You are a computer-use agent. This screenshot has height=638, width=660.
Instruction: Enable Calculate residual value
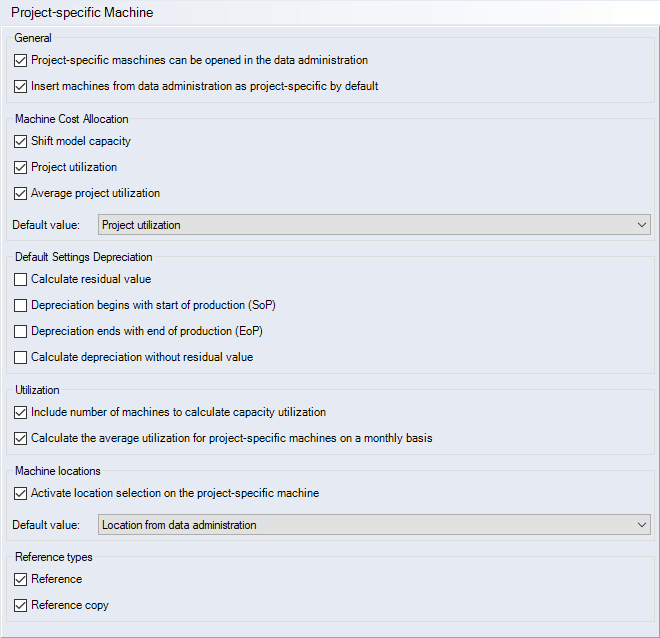21,279
